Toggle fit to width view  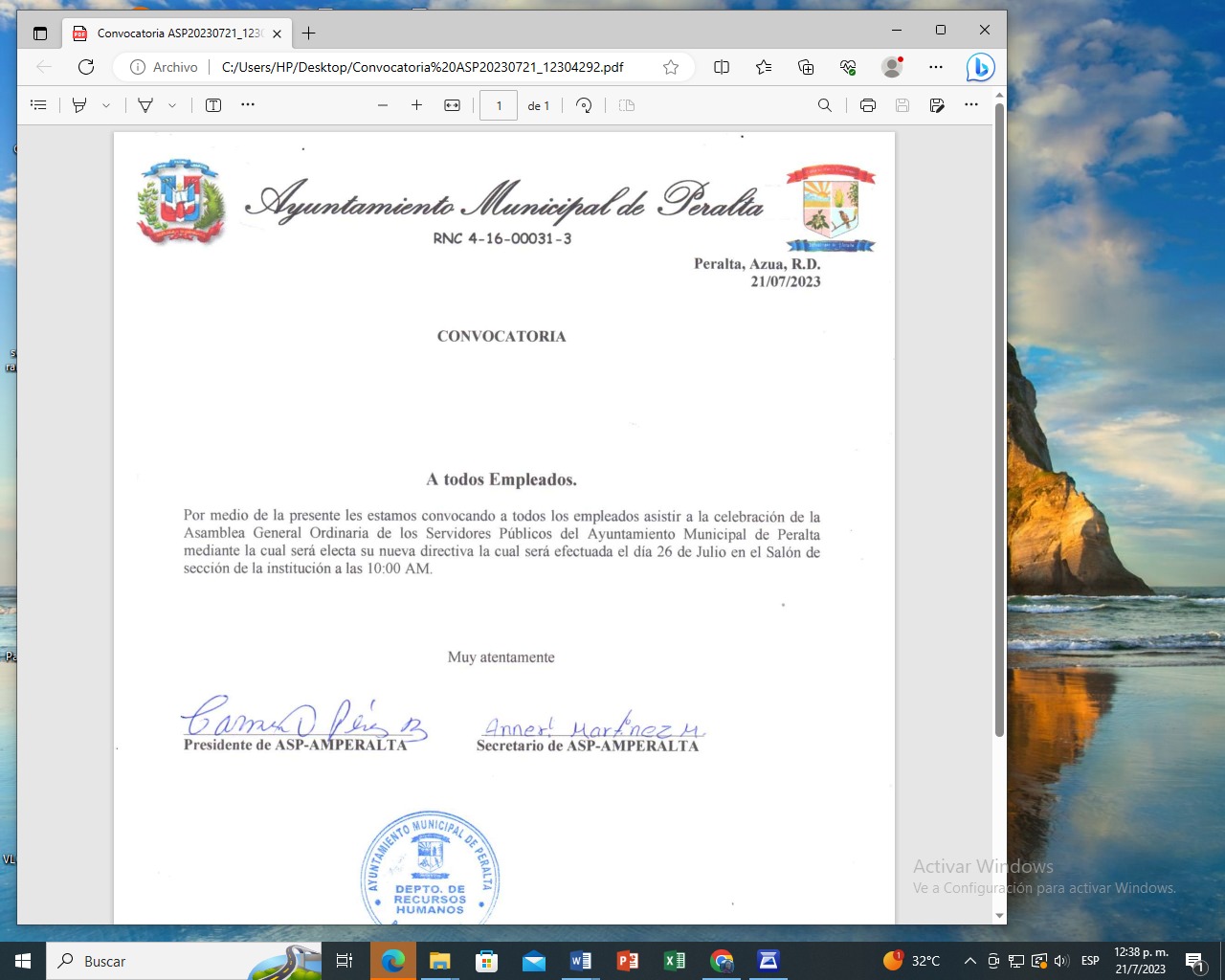click(453, 105)
